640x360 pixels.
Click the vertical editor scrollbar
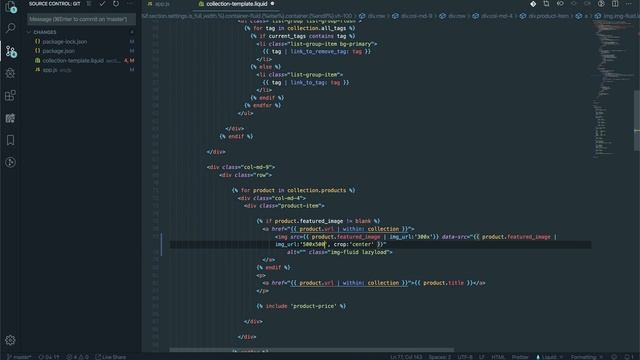636,120
